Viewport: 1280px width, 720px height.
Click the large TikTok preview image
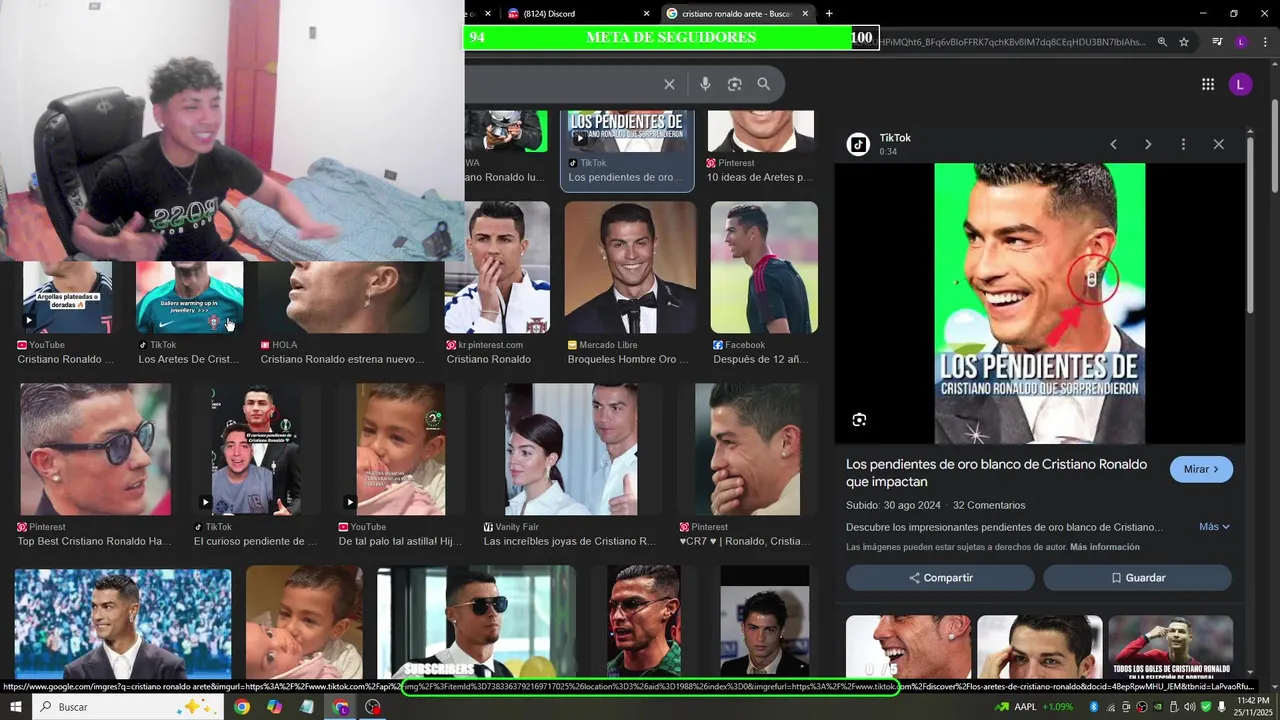[1039, 303]
